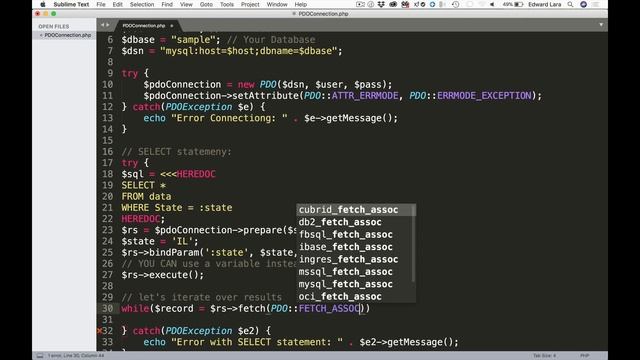Choose mssql_fetch_assoc from autocomplete list
Screen dimensions: 640x360
(356, 272)
